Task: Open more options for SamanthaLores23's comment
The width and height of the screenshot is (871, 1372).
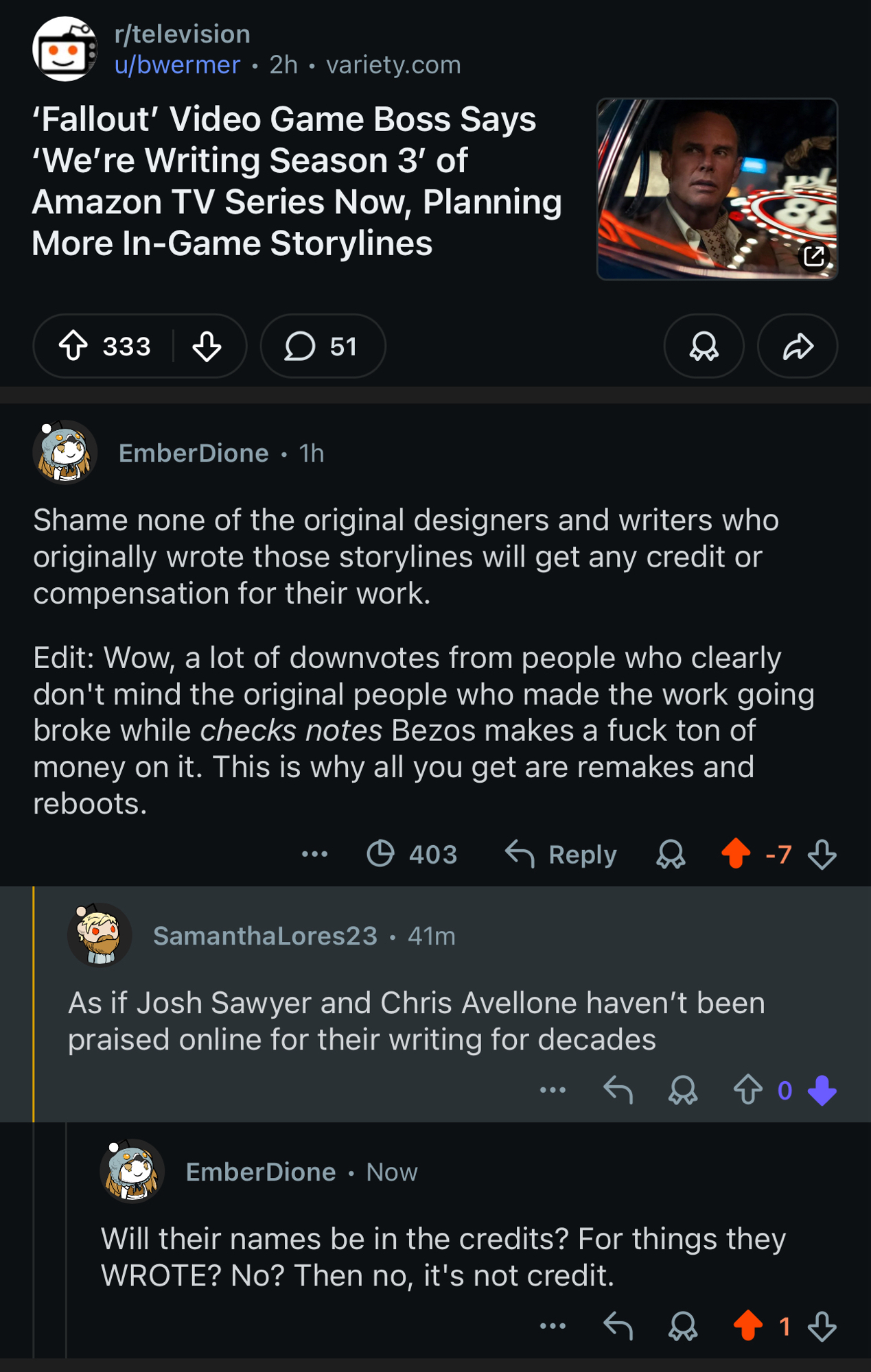Action: (553, 1090)
